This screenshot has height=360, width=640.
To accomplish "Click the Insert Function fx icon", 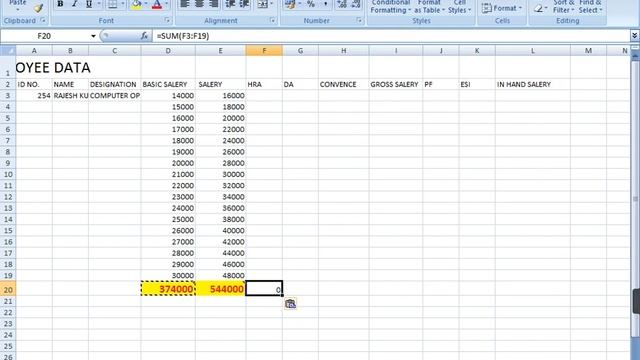I will [144, 36].
